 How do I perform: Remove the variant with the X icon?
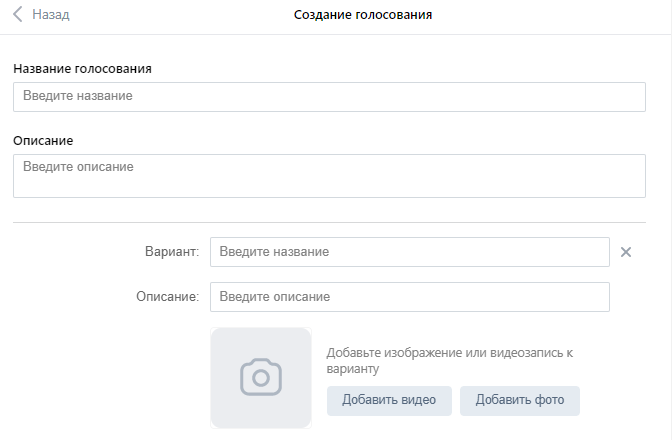pos(626,252)
